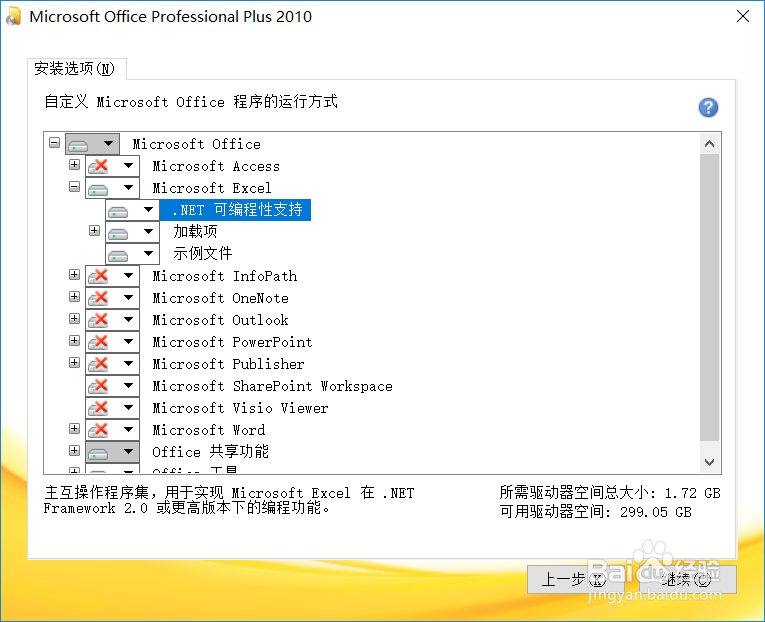This screenshot has width=765, height=622.
Task: Open install dropdown for Microsoft Visio Viewer
Action: pos(112,408)
